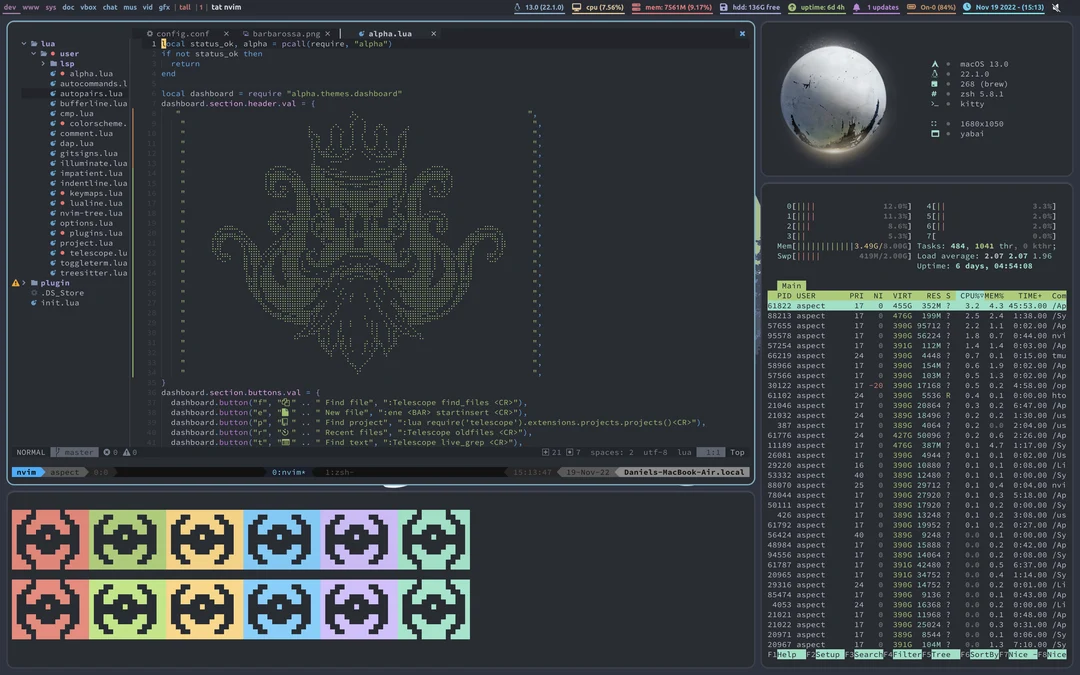Click the hdd free space widget
Image resolution: width=1080 pixels, height=675 pixels.
click(749, 8)
